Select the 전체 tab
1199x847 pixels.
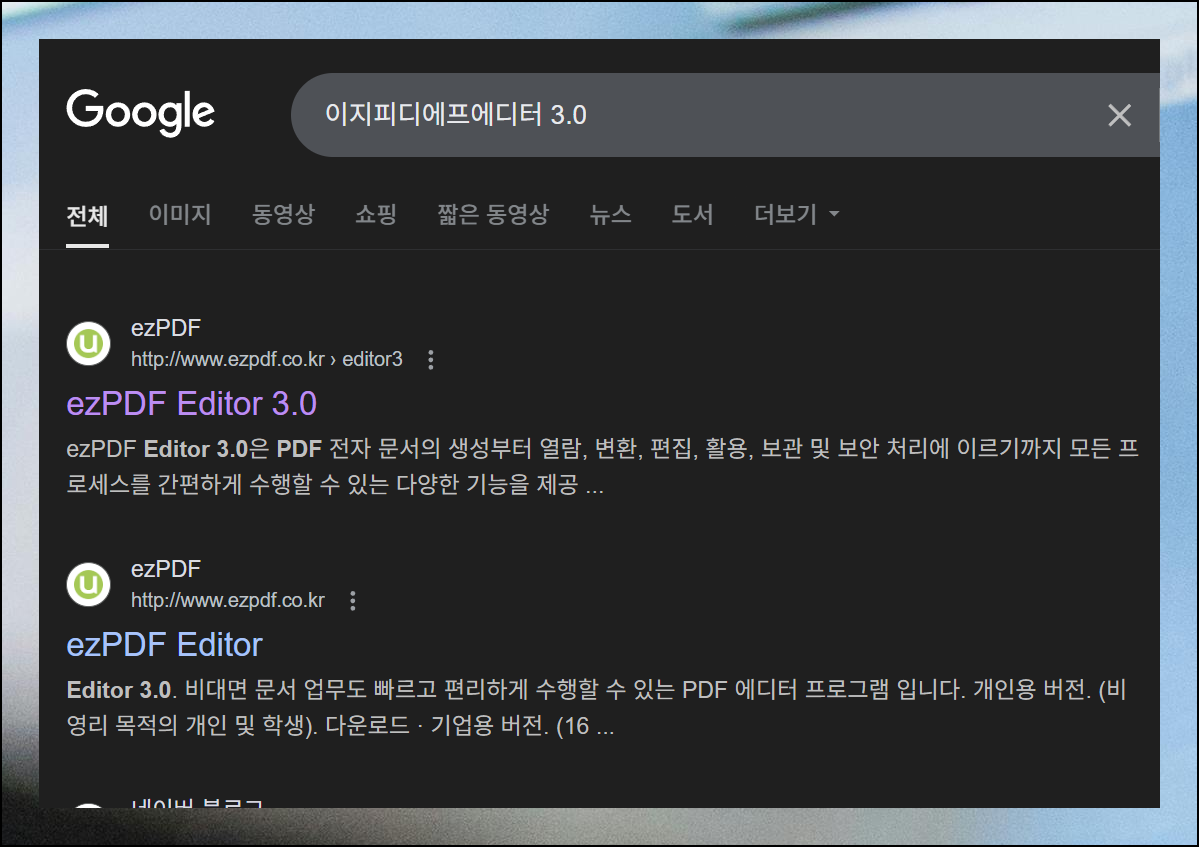[87, 216]
